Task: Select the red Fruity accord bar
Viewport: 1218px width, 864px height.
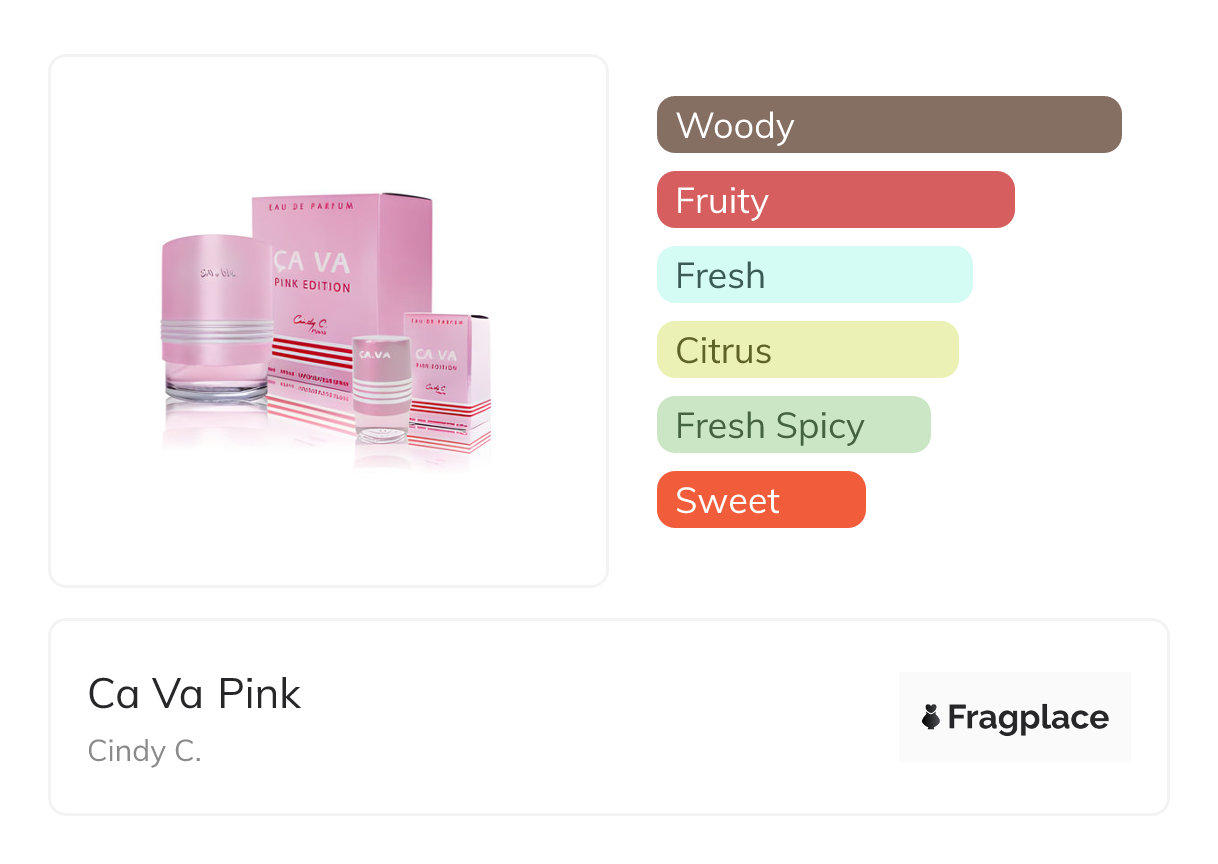Action: [x=835, y=200]
